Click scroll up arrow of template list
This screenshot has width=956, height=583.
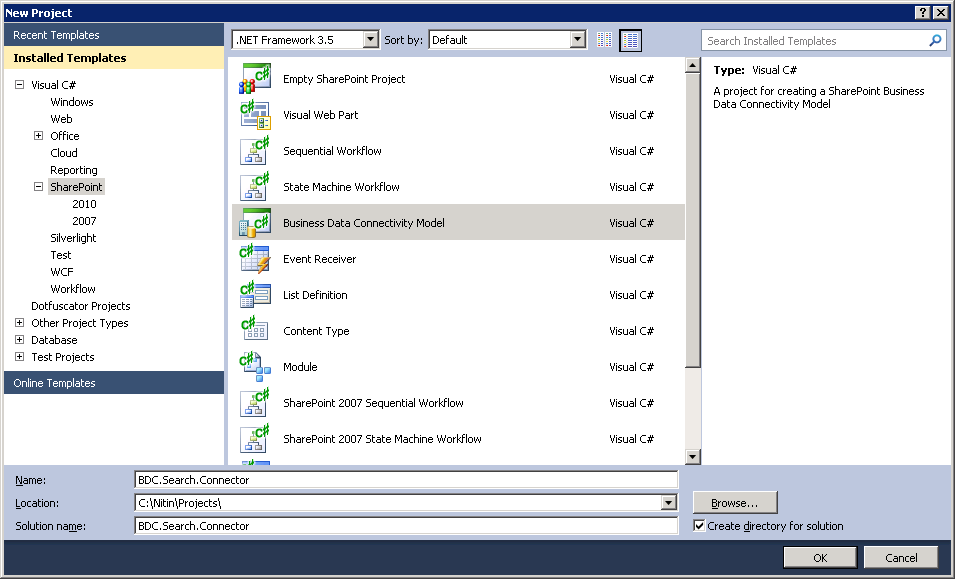tap(692, 65)
